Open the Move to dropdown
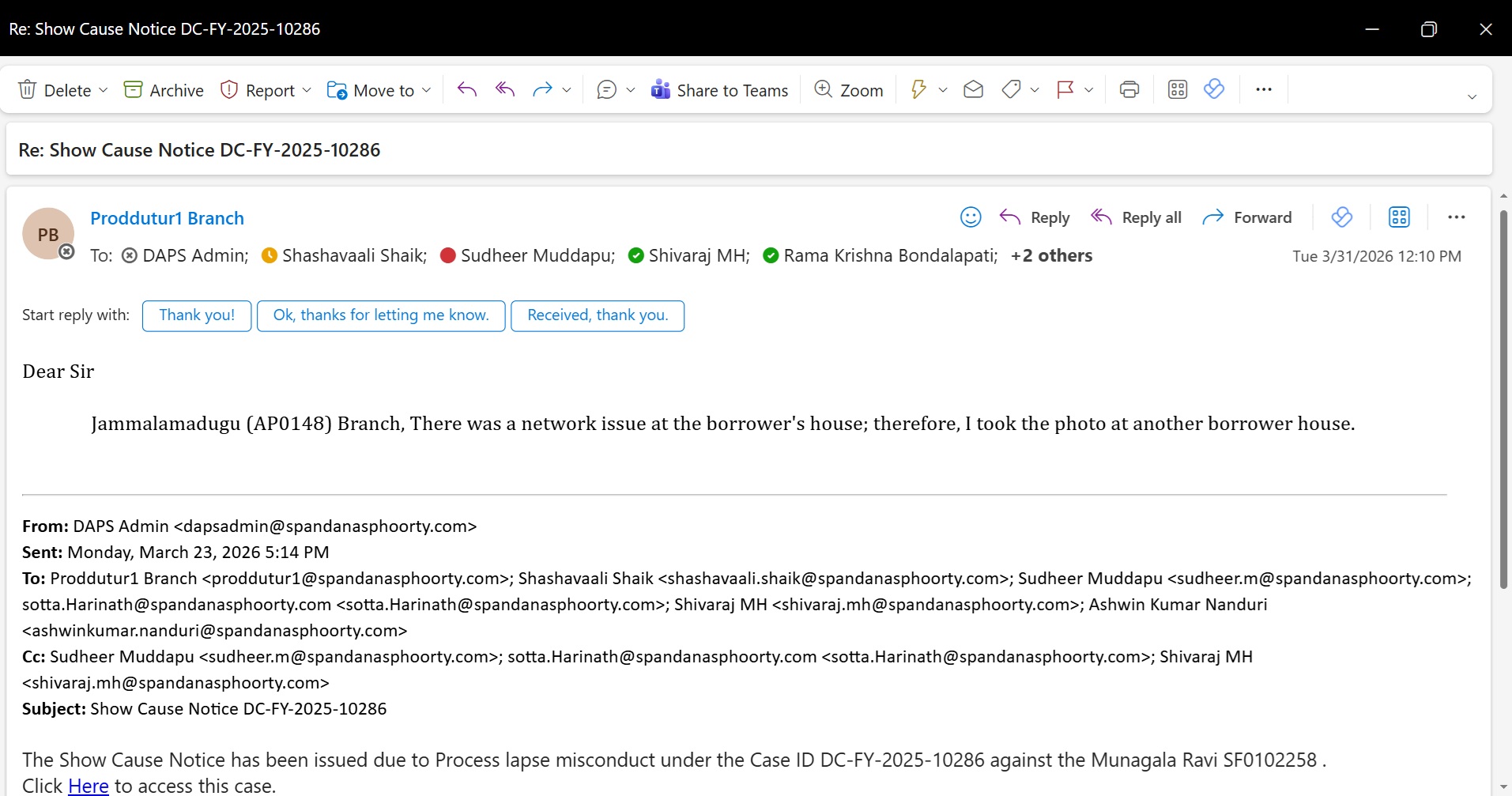Viewport: 1512px width, 796px height. [x=426, y=90]
